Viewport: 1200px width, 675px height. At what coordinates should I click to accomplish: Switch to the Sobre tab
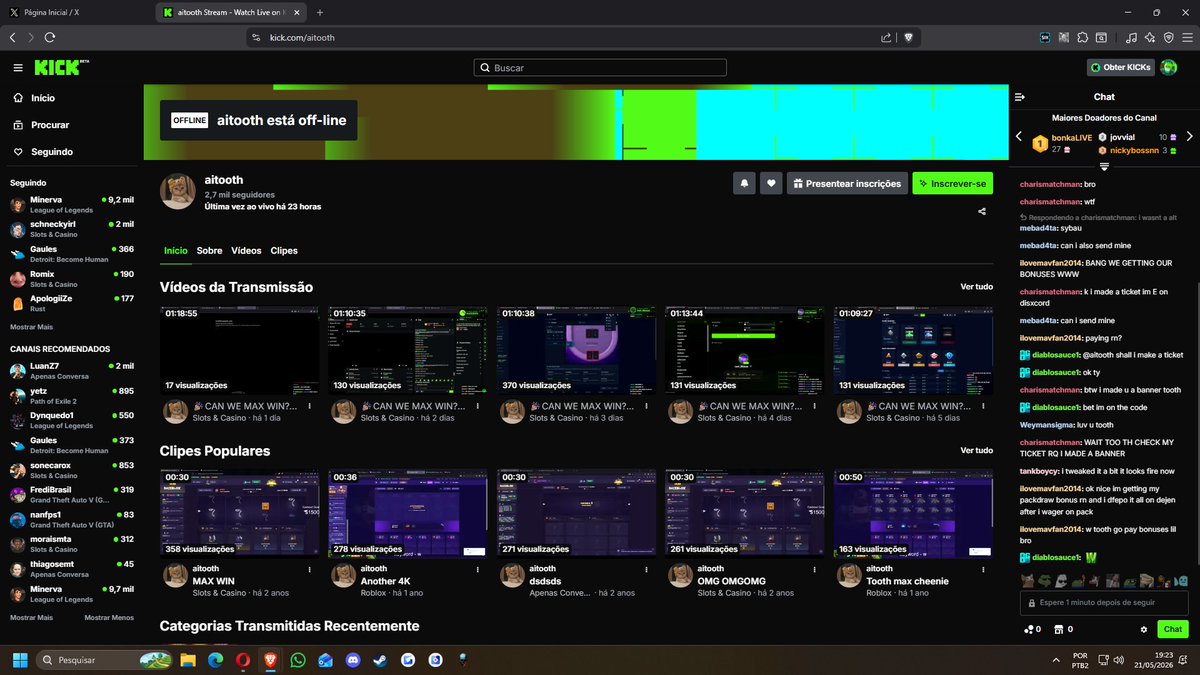point(209,250)
